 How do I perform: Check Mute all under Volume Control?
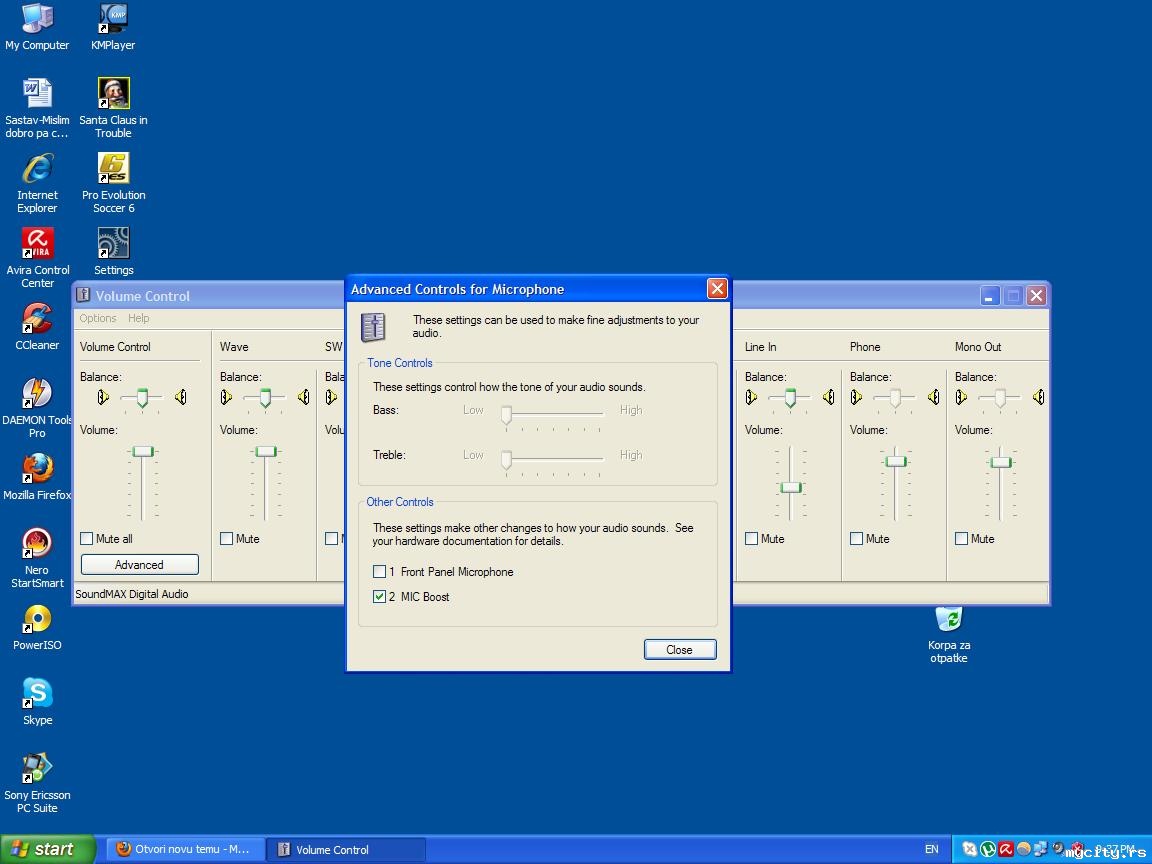(87, 539)
